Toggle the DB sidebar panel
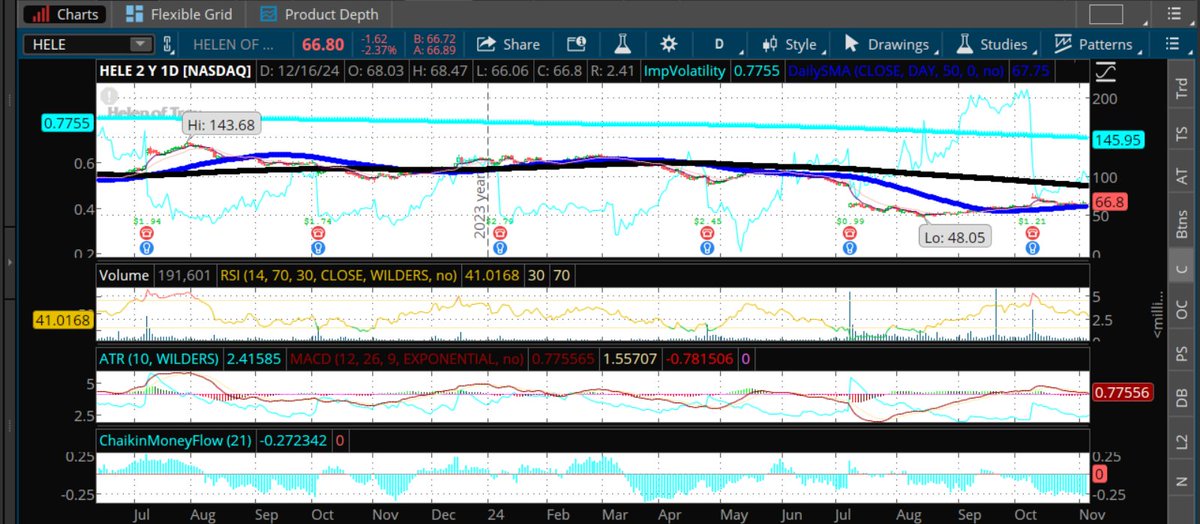The height and width of the screenshot is (524, 1200). pyautogui.click(x=1181, y=398)
